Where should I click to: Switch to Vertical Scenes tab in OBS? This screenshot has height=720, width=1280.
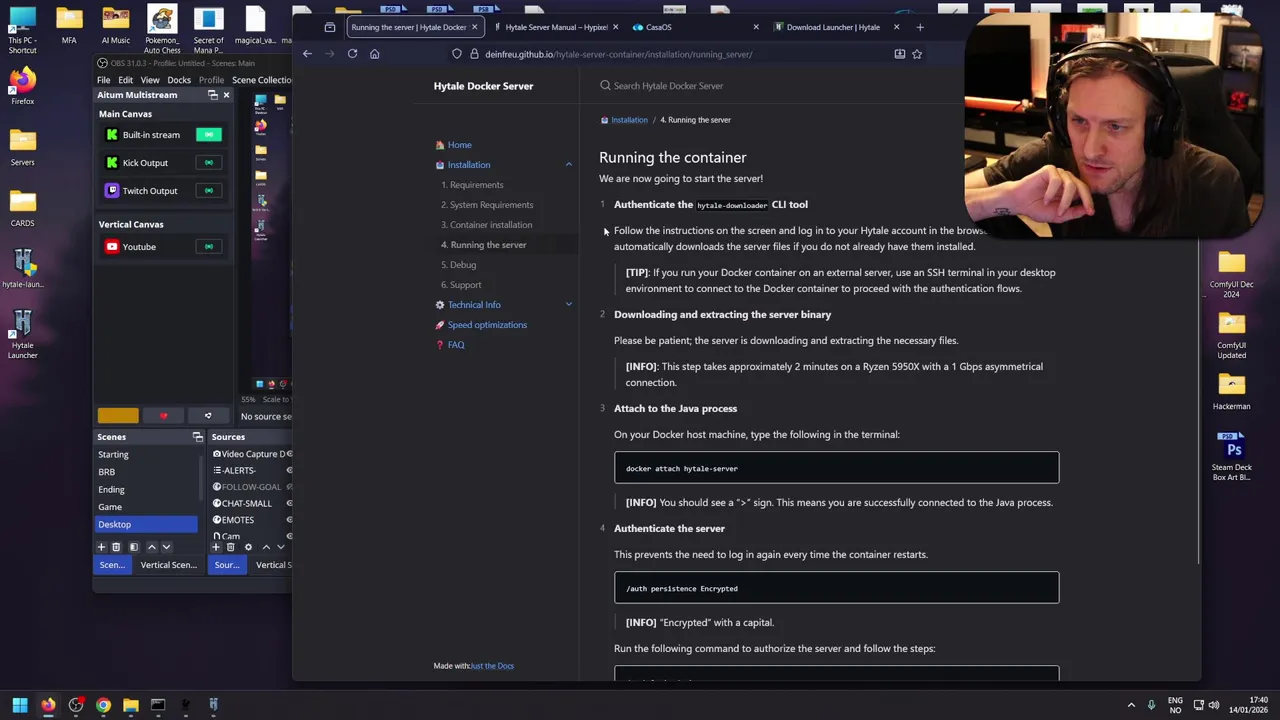click(168, 565)
